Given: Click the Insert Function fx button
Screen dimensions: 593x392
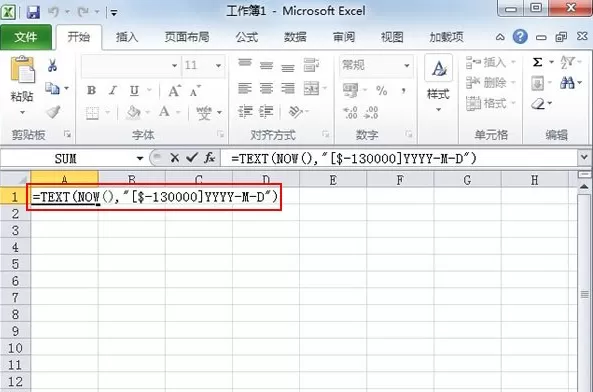Looking at the screenshot, I should (x=210, y=158).
